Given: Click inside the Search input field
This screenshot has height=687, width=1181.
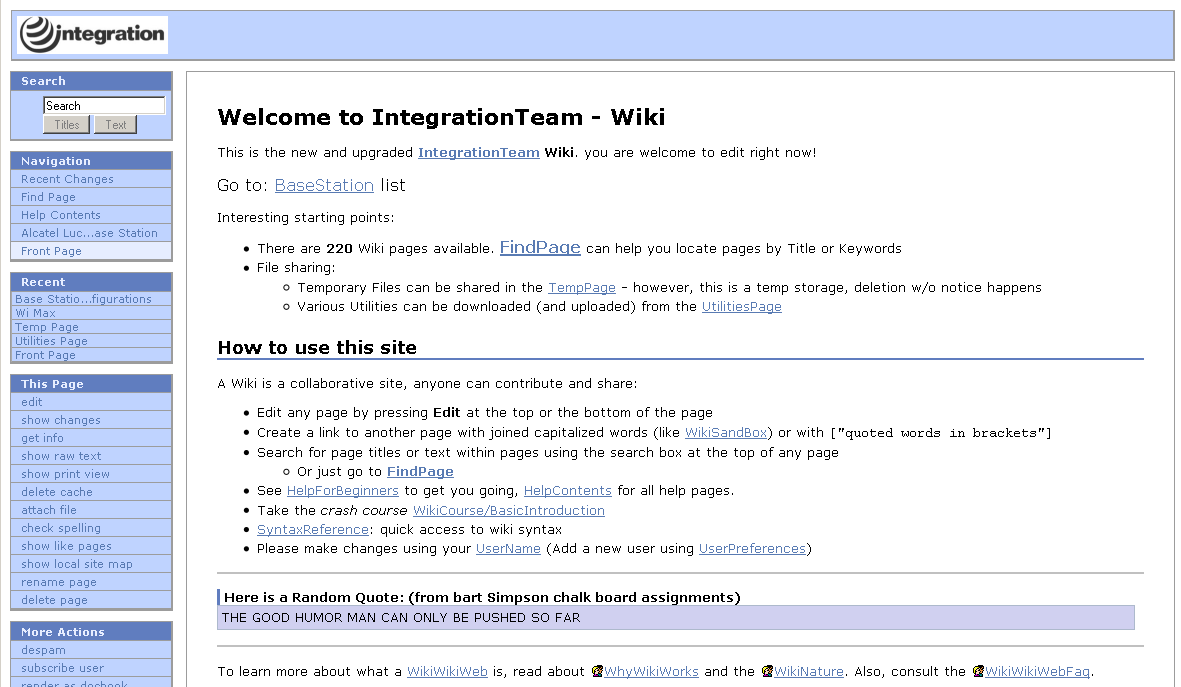Looking at the screenshot, I should pyautogui.click(x=104, y=105).
